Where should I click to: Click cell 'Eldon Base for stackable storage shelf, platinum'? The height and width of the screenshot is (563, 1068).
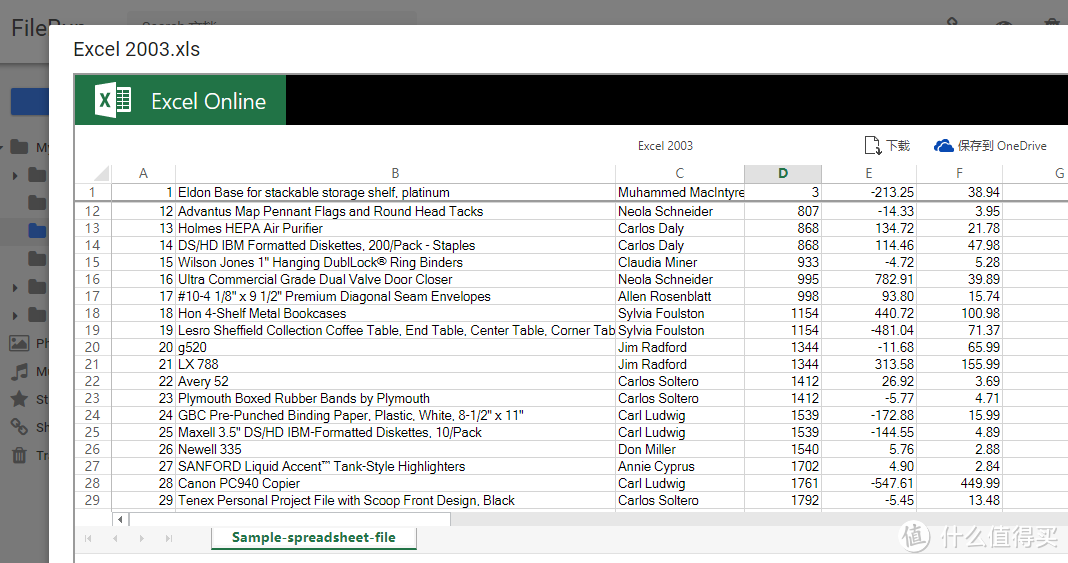click(395, 193)
